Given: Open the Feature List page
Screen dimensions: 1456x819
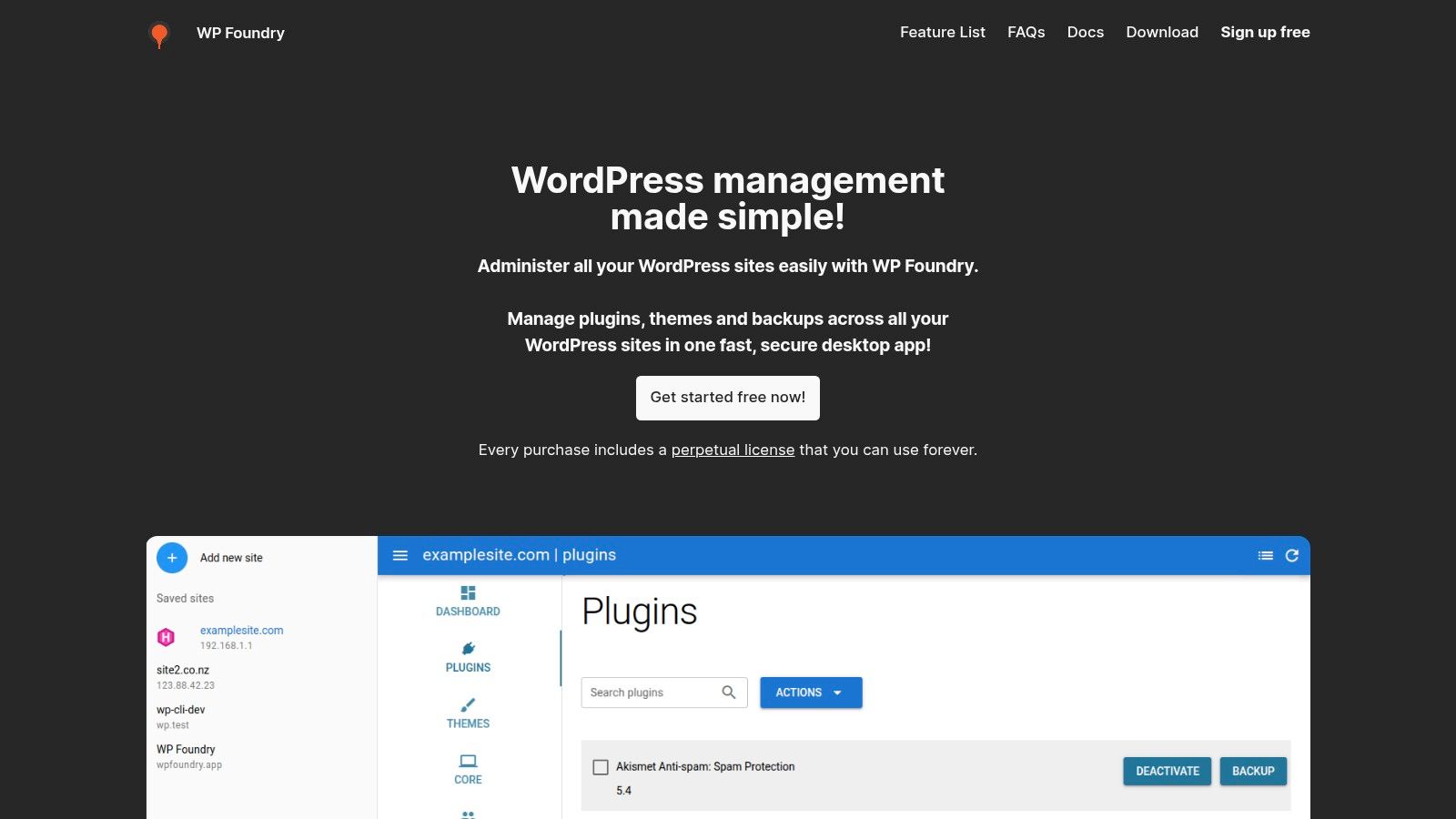Looking at the screenshot, I should [943, 32].
